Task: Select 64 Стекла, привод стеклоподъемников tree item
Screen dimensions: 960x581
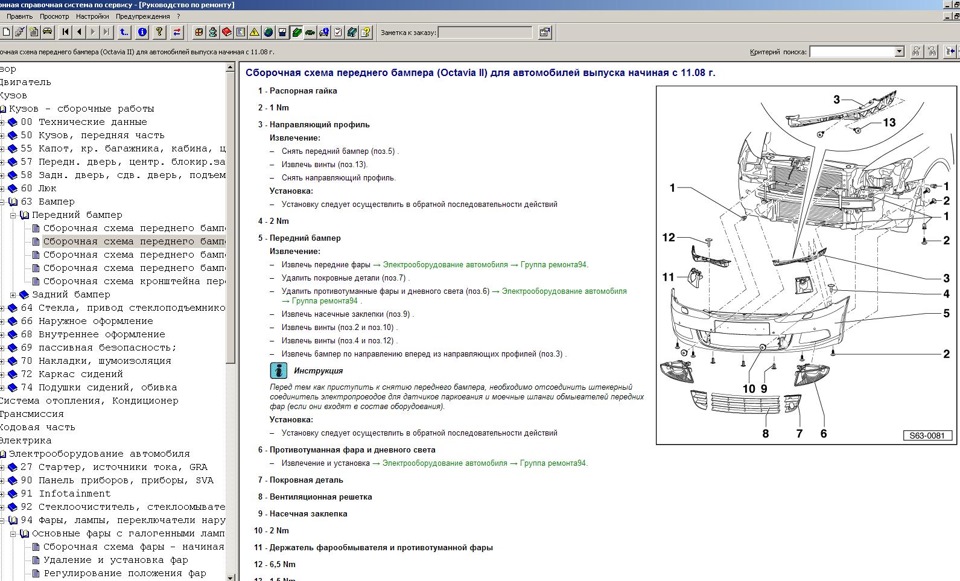Action: pos(123,308)
